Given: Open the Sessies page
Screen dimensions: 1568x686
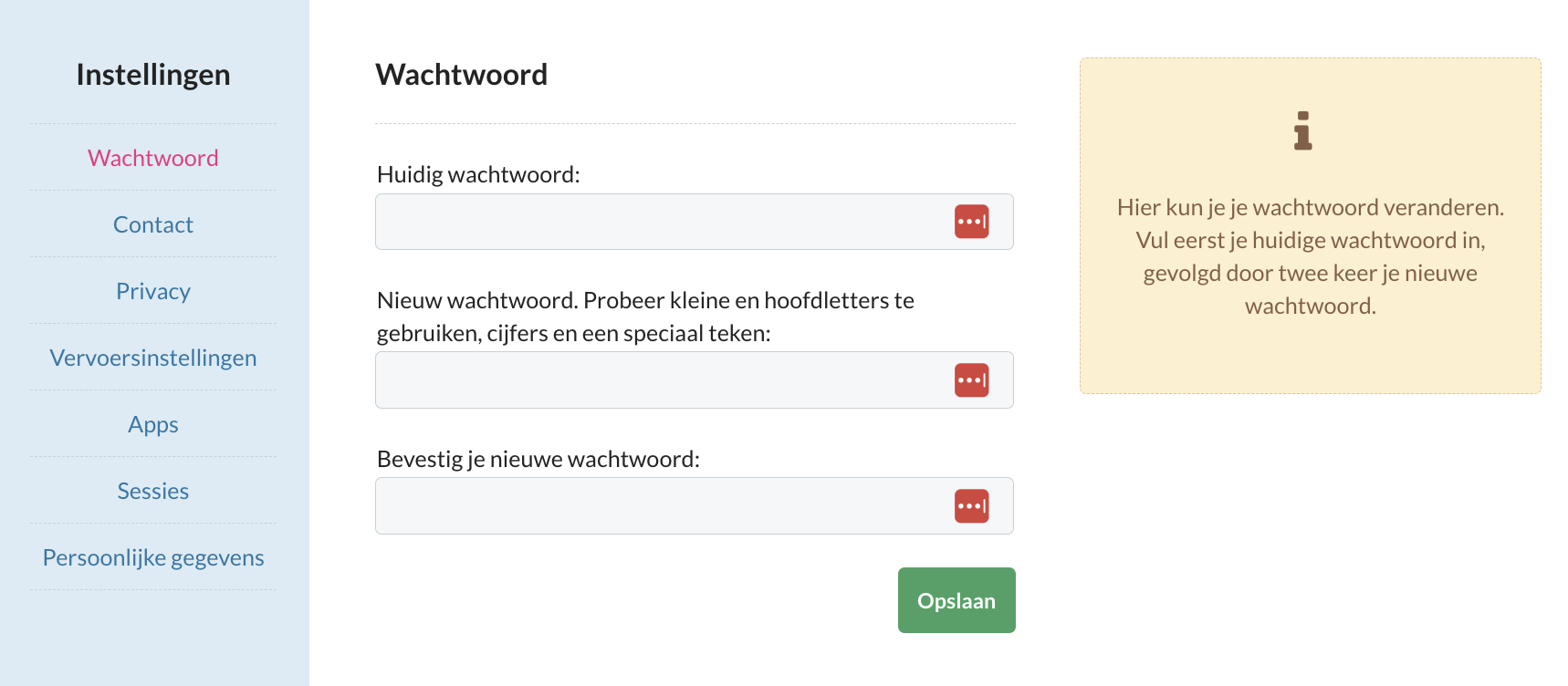Looking at the screenshot, I should [x=153, y=491].
